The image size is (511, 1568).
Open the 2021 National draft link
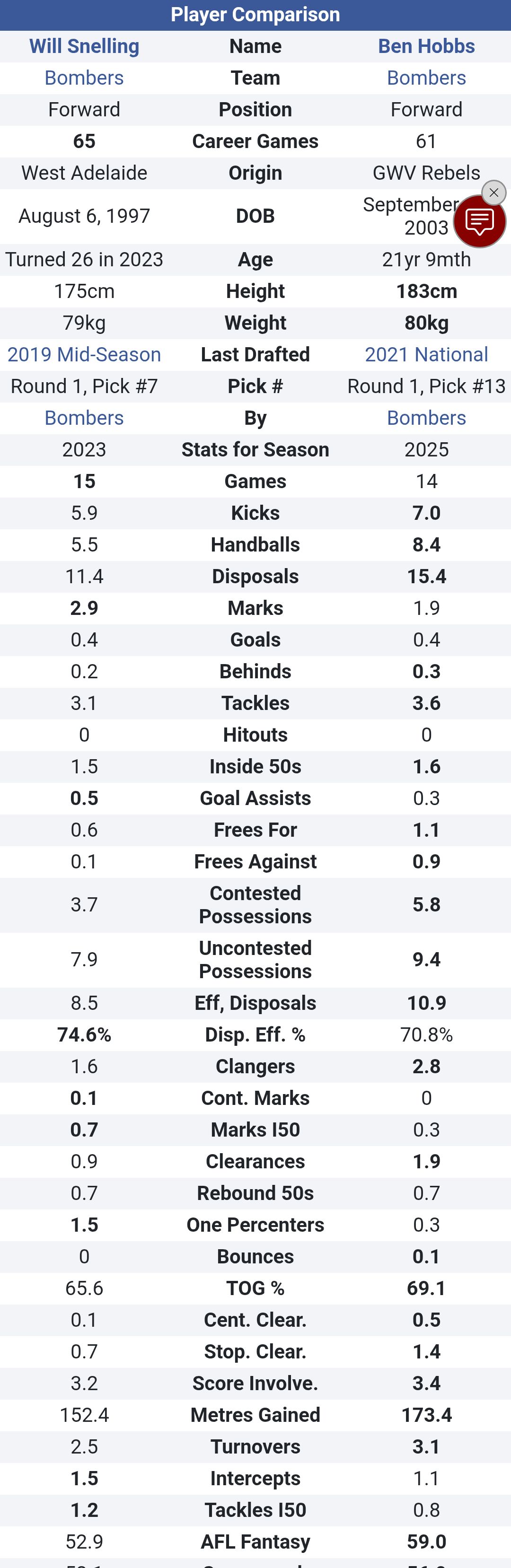(426, 354)
